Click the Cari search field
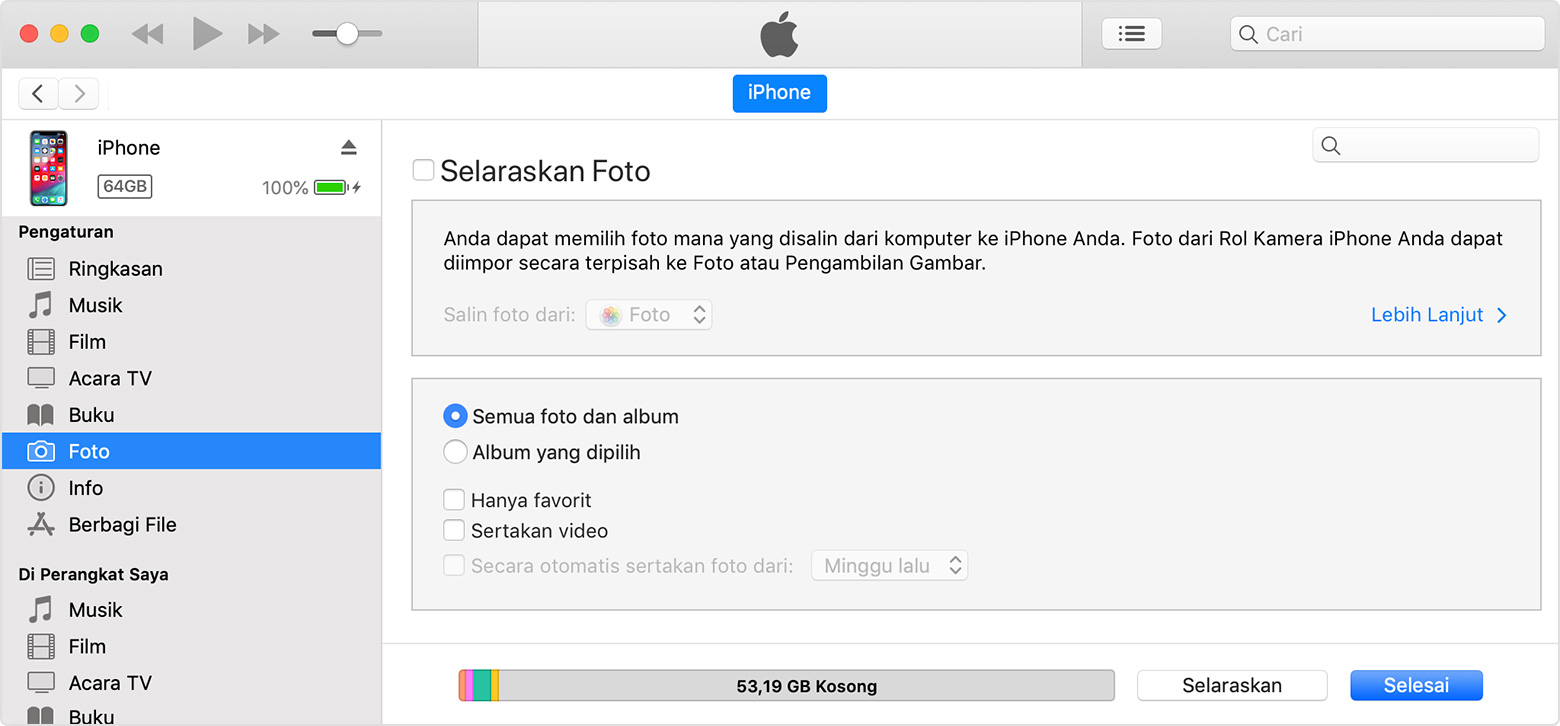The image size is (1560, 726). [x=1387, y=34]
